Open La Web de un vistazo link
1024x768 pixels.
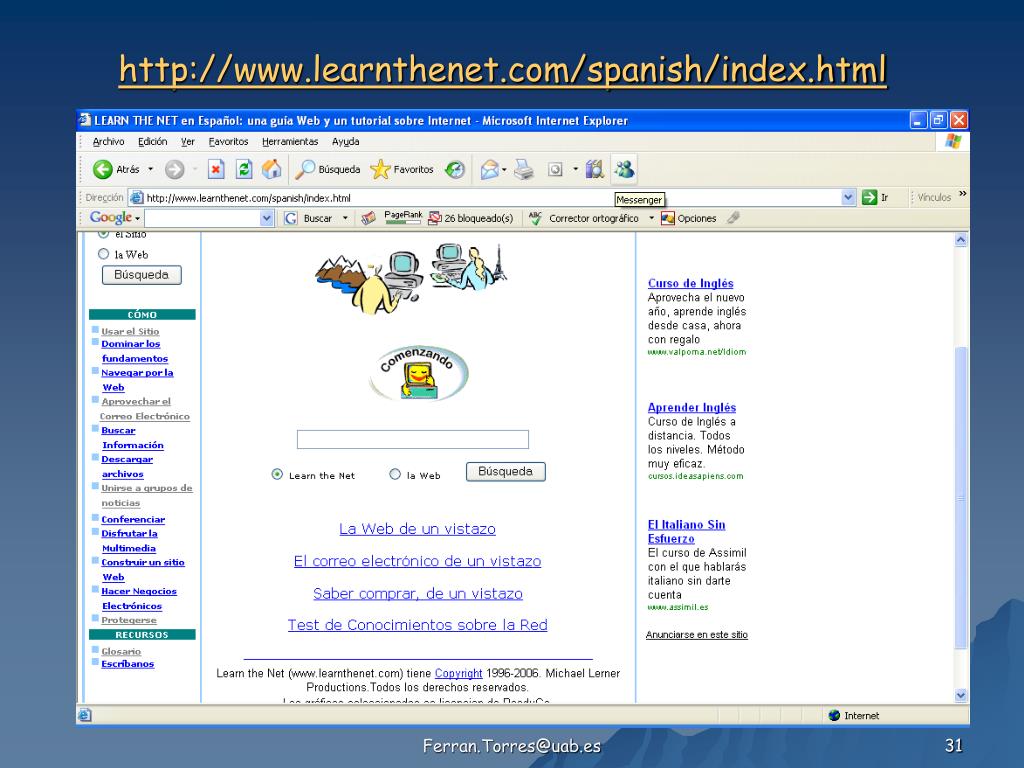click(x=417, y=529)
